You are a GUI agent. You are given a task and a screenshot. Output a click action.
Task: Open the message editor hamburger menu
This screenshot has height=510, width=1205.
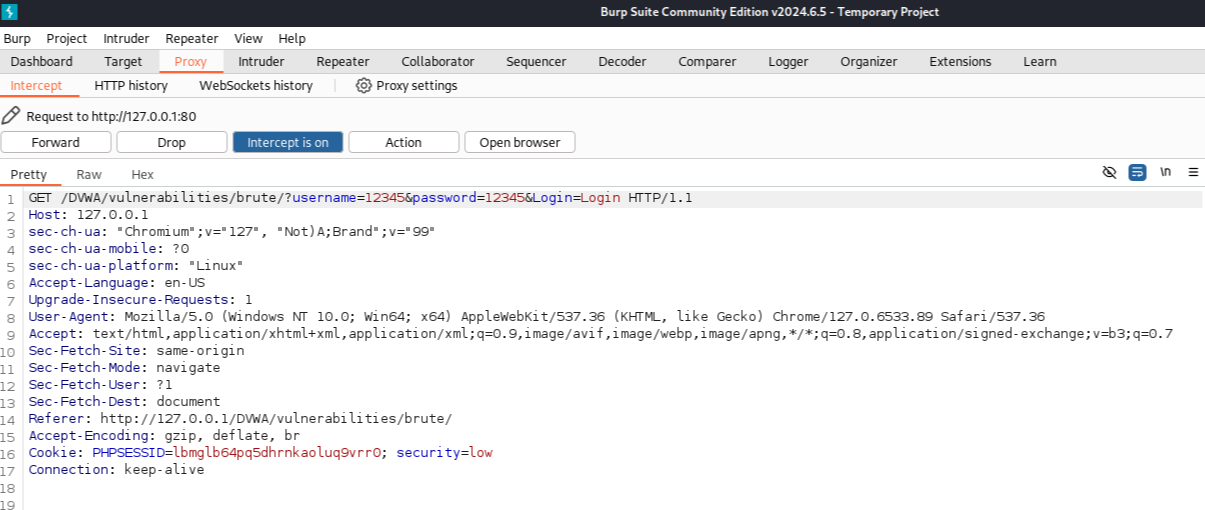(x=1193, y=172)
